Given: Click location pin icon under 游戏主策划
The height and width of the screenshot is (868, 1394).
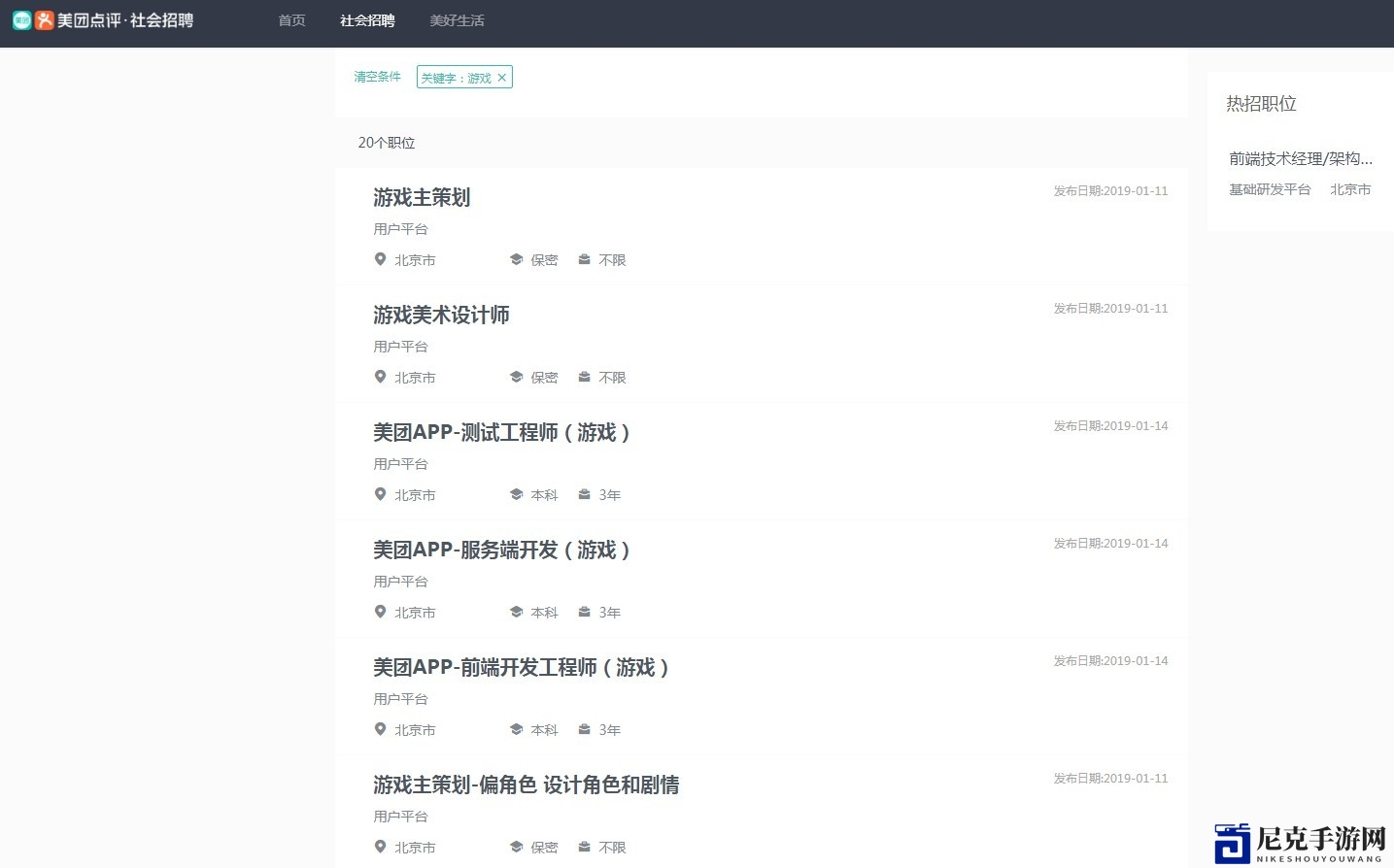Looking at the screenshot, I should point(380,259).
